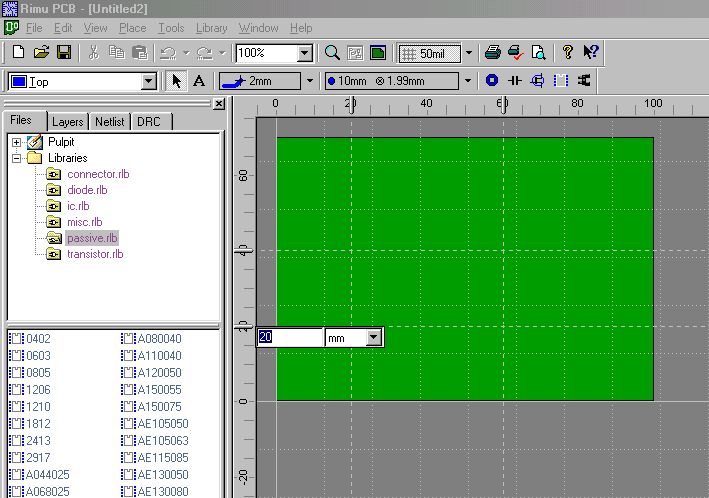Viewport: 709px width, 498px height.
Task: Click the component placement icon
Action: click(537, 81)
